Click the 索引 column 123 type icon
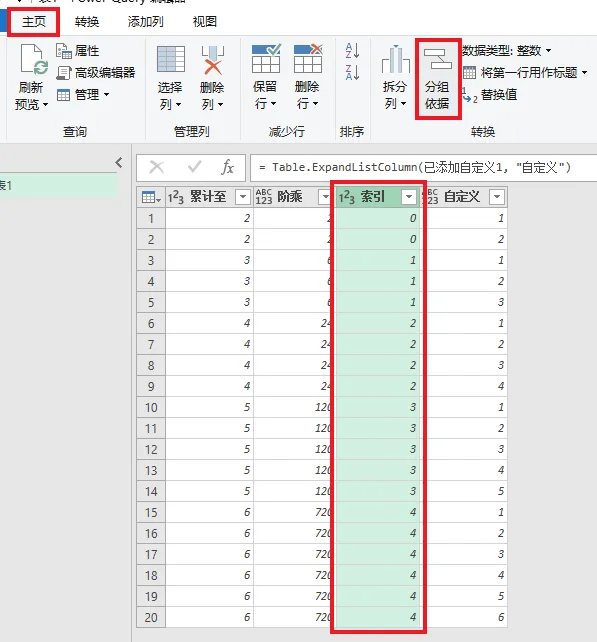The image size is (597, 642). pyautogui.click(x=346, y=197)
